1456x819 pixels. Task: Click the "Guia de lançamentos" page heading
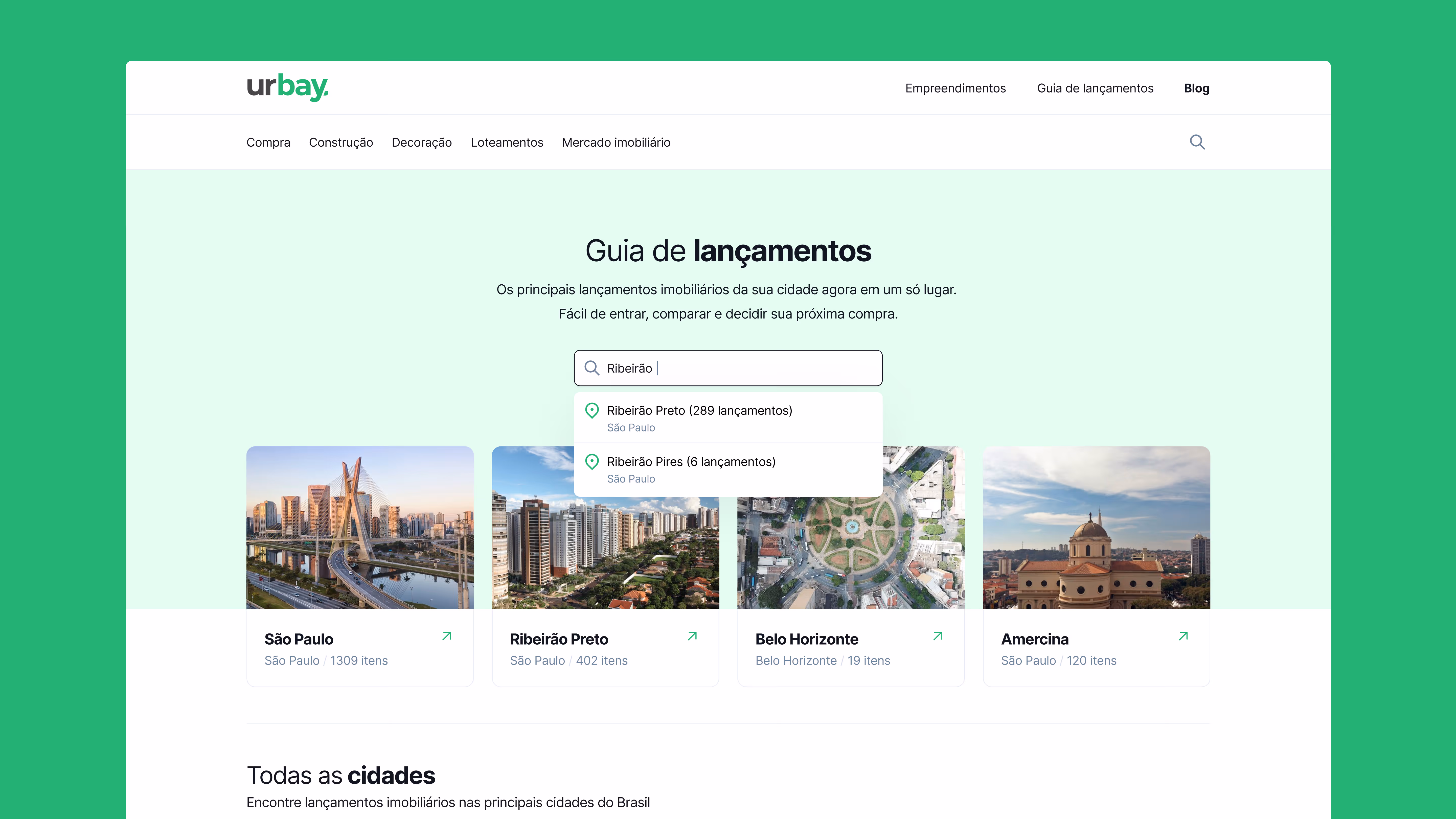point(728,251)
